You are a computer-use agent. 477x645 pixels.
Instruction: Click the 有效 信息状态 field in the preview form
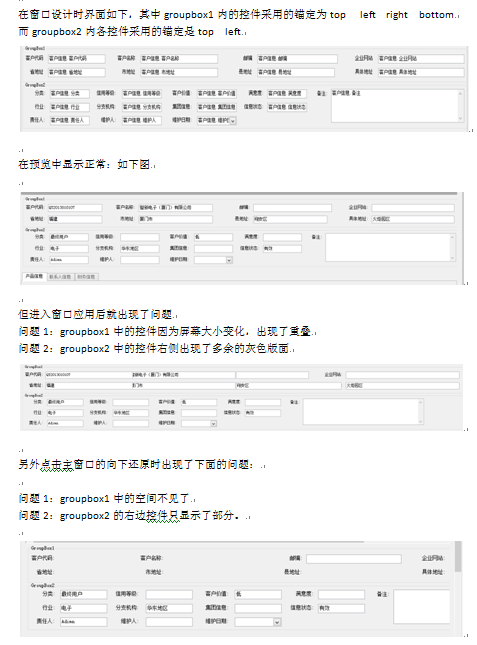pos(282,248)
